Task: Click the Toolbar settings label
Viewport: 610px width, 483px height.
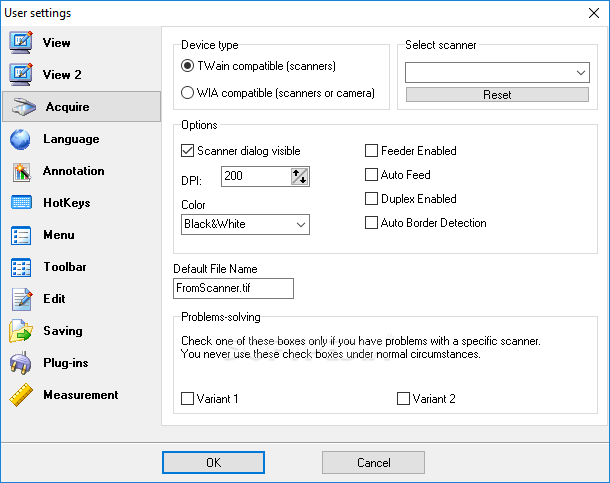Action: pos(65,267)
